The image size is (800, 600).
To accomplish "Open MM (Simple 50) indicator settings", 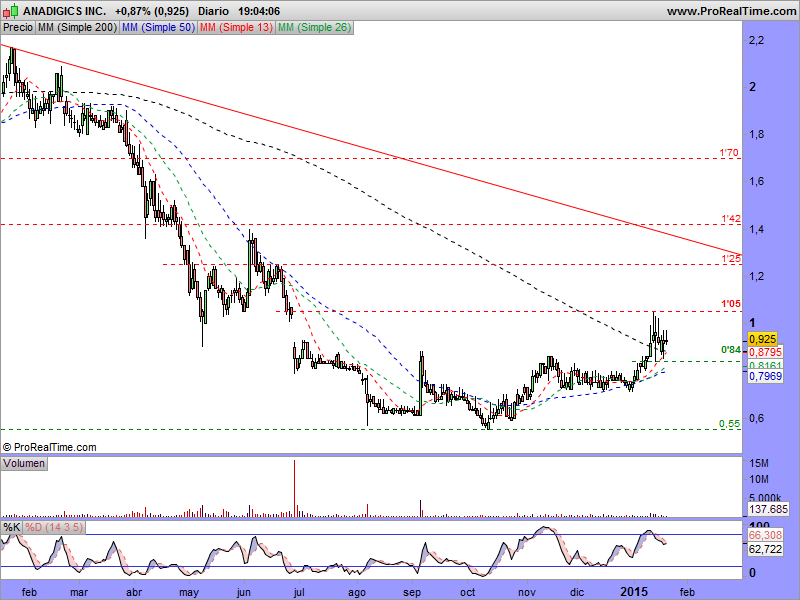I will pos(158,28).
